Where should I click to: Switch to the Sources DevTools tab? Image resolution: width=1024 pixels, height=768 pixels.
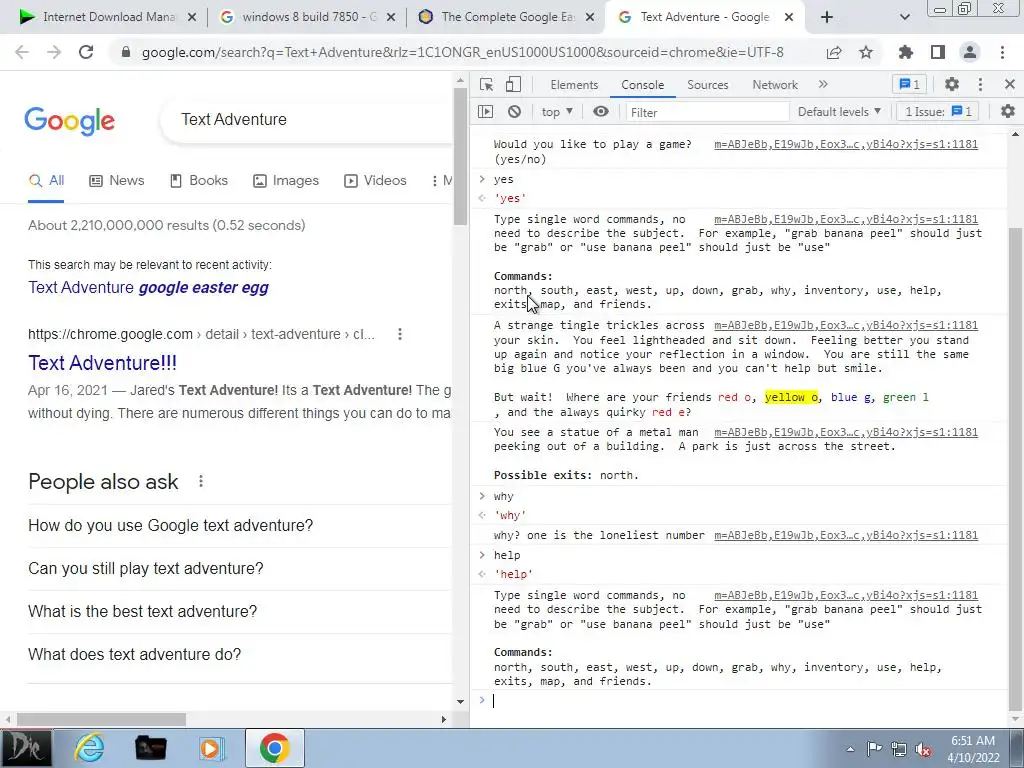coord(707,85)
